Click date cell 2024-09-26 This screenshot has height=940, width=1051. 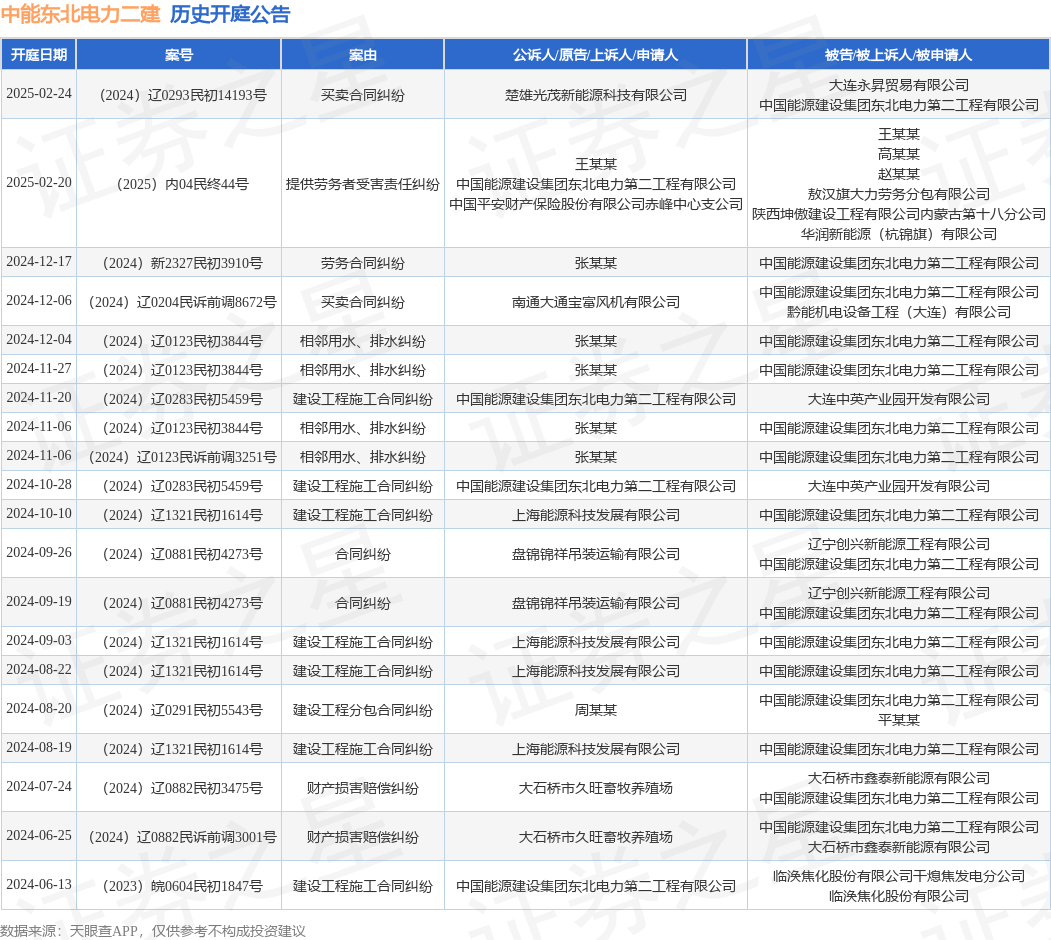pos(39,552)
